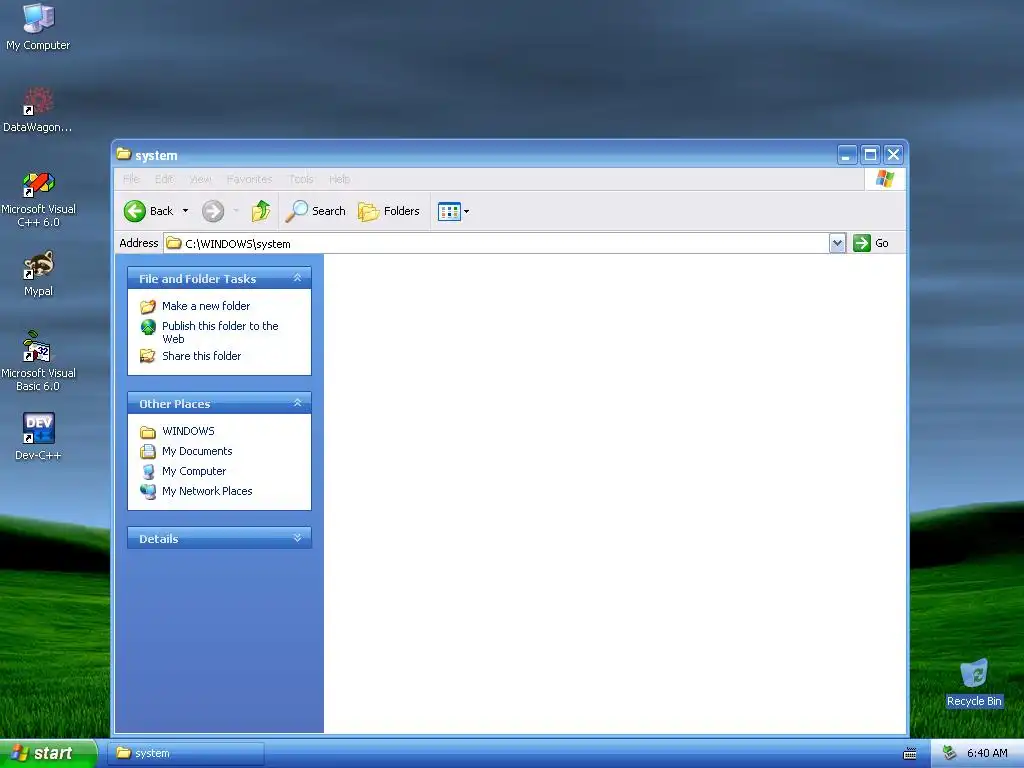Open the View menu

[200, 179]
